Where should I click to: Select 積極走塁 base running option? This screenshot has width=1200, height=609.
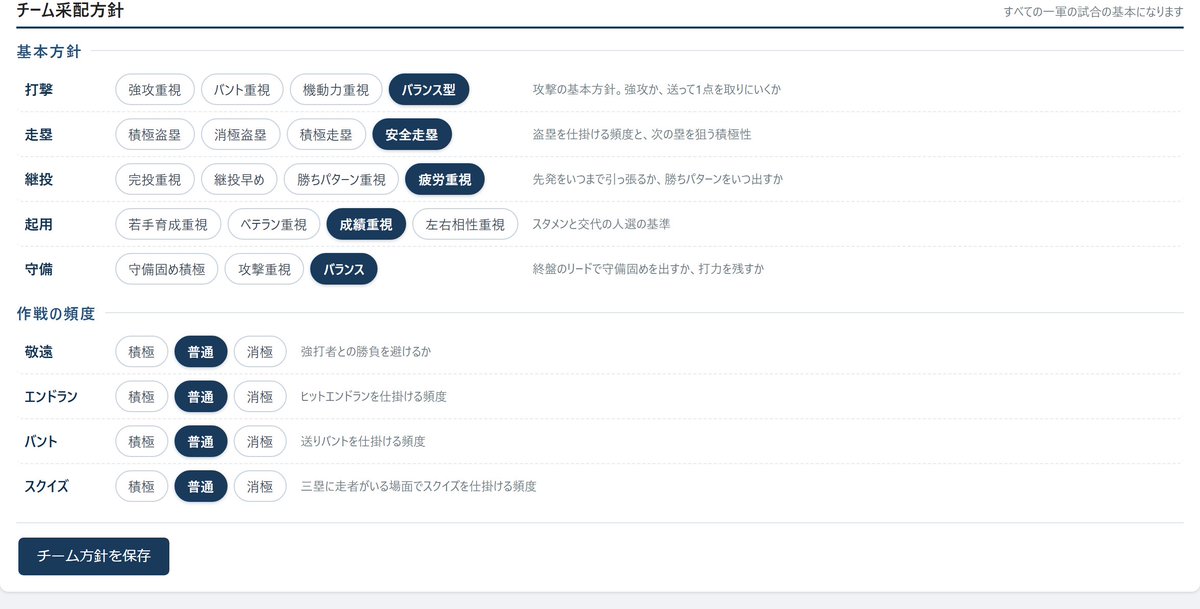pos(326,134)
